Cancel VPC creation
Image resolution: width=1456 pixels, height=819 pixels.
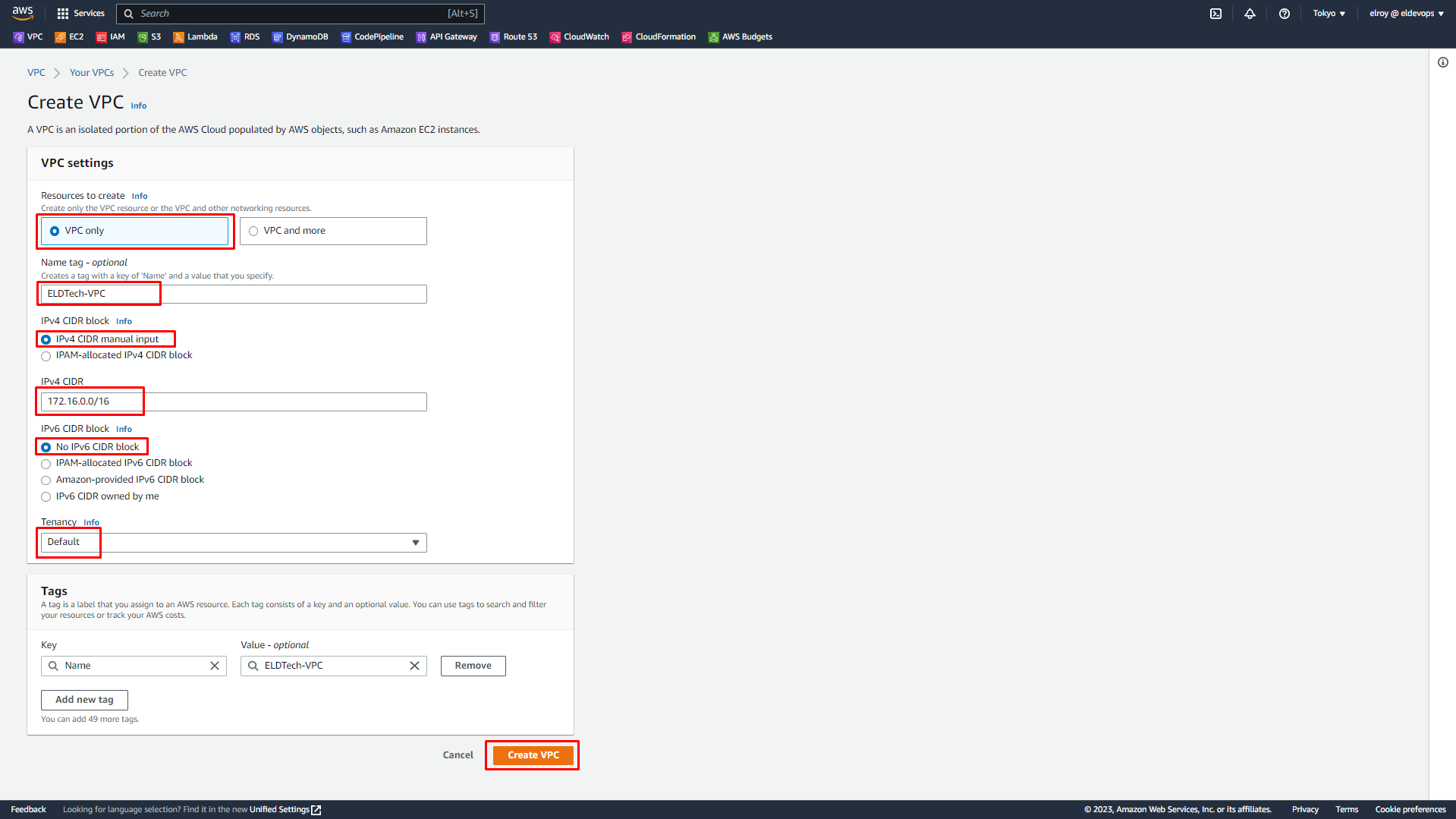pos(458,755)
